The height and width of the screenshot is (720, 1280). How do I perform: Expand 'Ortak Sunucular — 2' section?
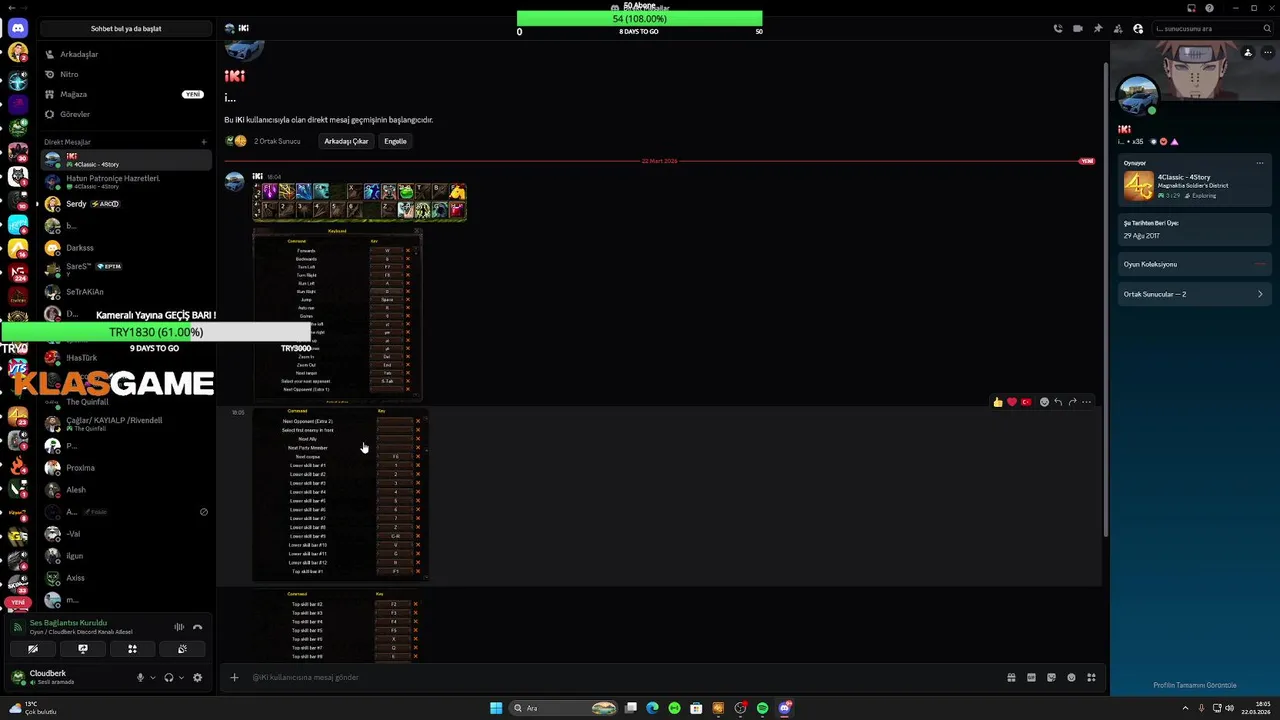[x=1194, y=294]
